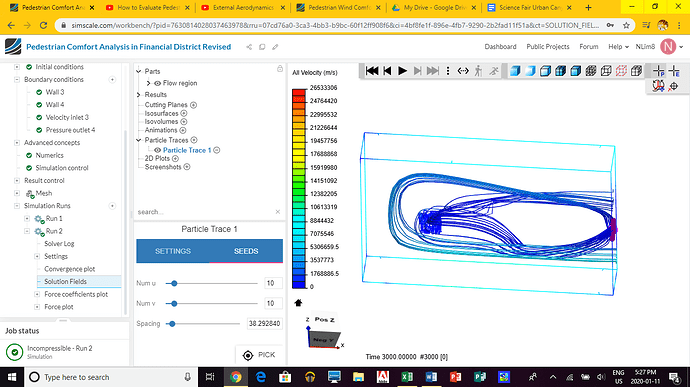The width and height of the screenshot is (690, 387).
Task: Open the Help dropdown menu
Action: click(x=618, y=47)
